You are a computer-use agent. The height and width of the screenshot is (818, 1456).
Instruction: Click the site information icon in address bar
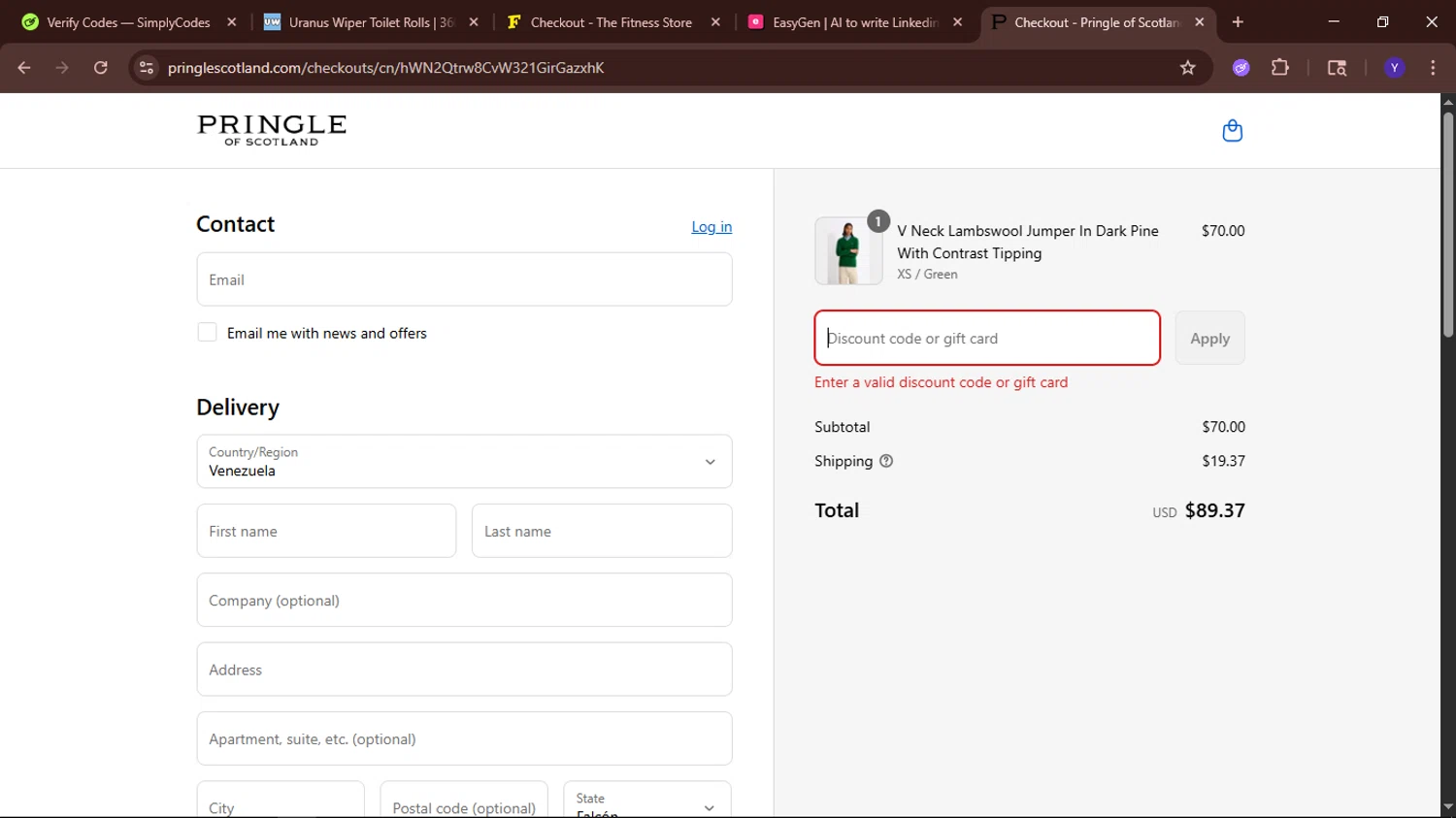tap(147, 67)
